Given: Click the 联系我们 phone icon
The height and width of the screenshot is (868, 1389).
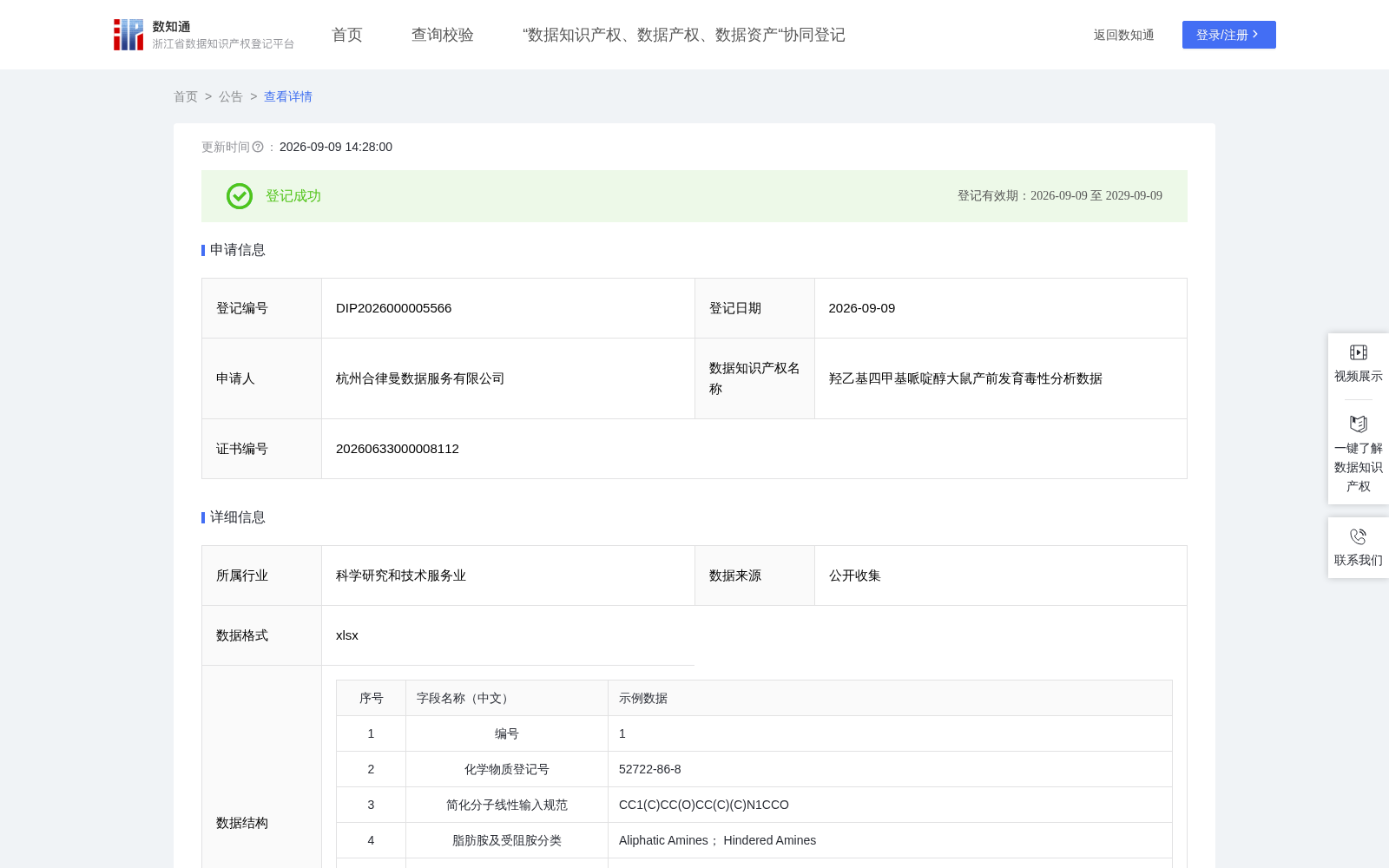Looking at the screenshot, I should (x=1359, y=536).
